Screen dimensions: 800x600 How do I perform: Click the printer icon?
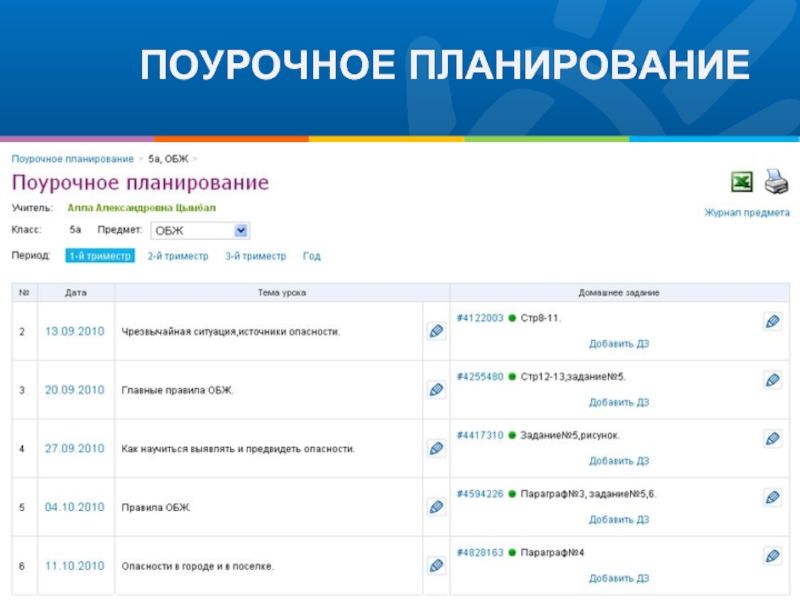click(x=776, y=182)
